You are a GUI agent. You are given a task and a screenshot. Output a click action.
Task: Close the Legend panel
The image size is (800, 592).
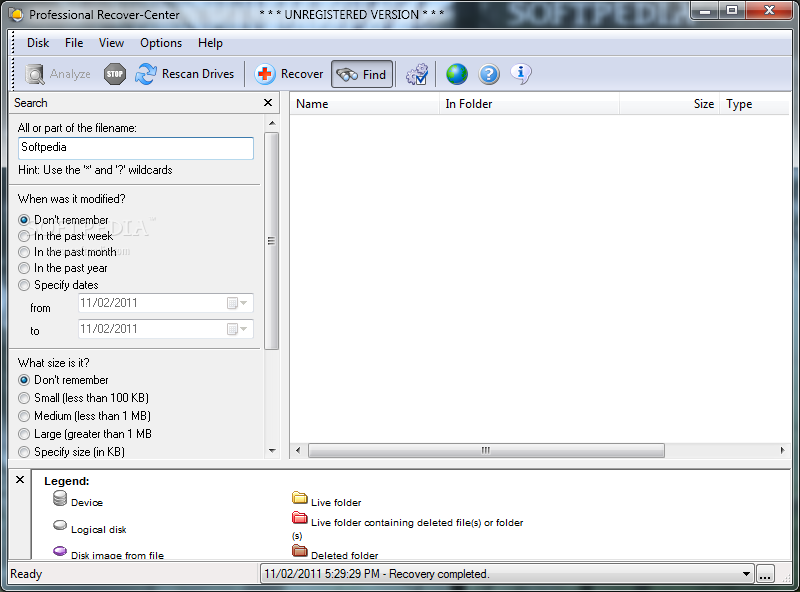click(20, 480)
